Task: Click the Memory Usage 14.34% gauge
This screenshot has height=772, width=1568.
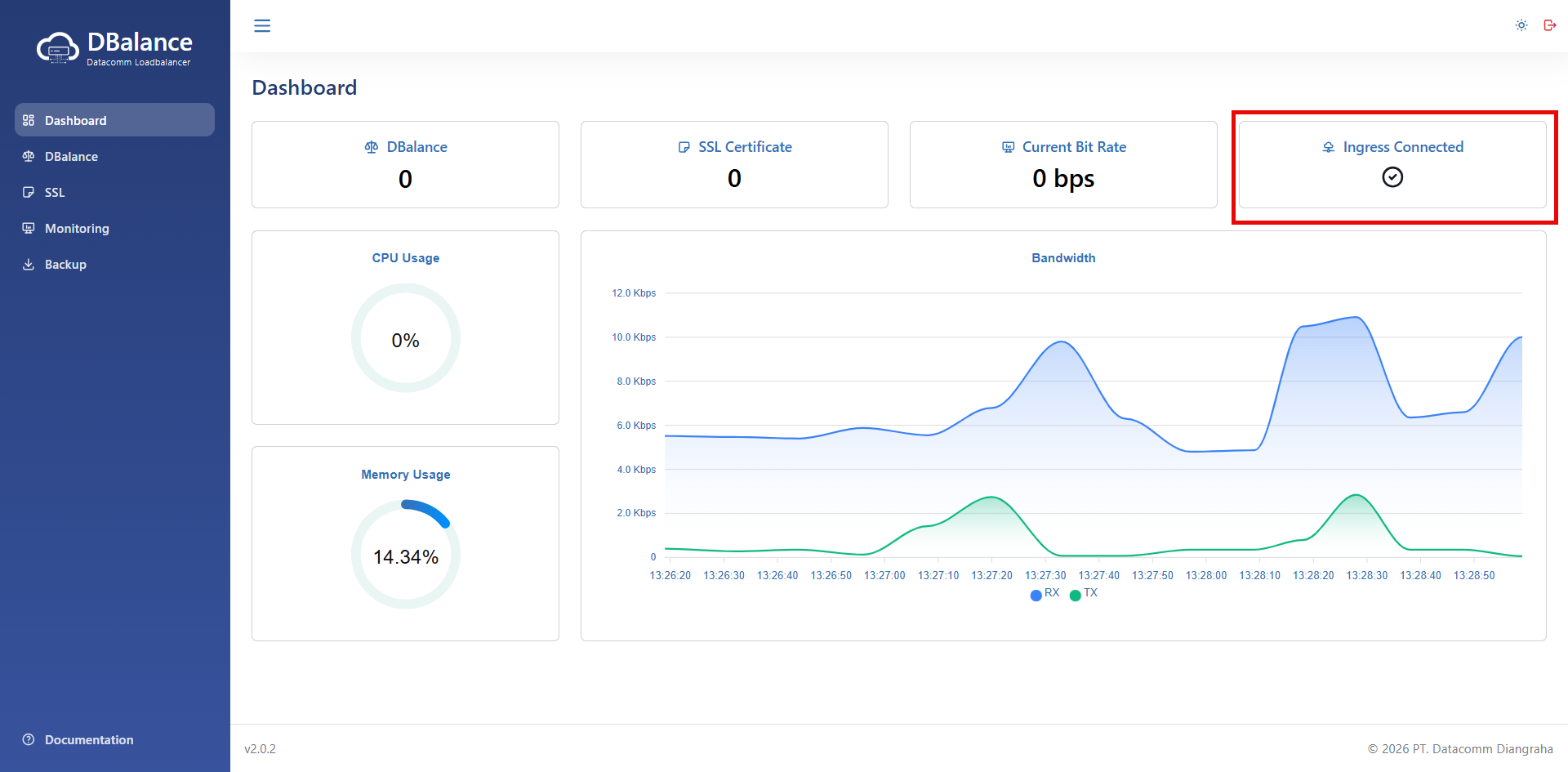Action: pyautogui.click(x=406, y=556)
